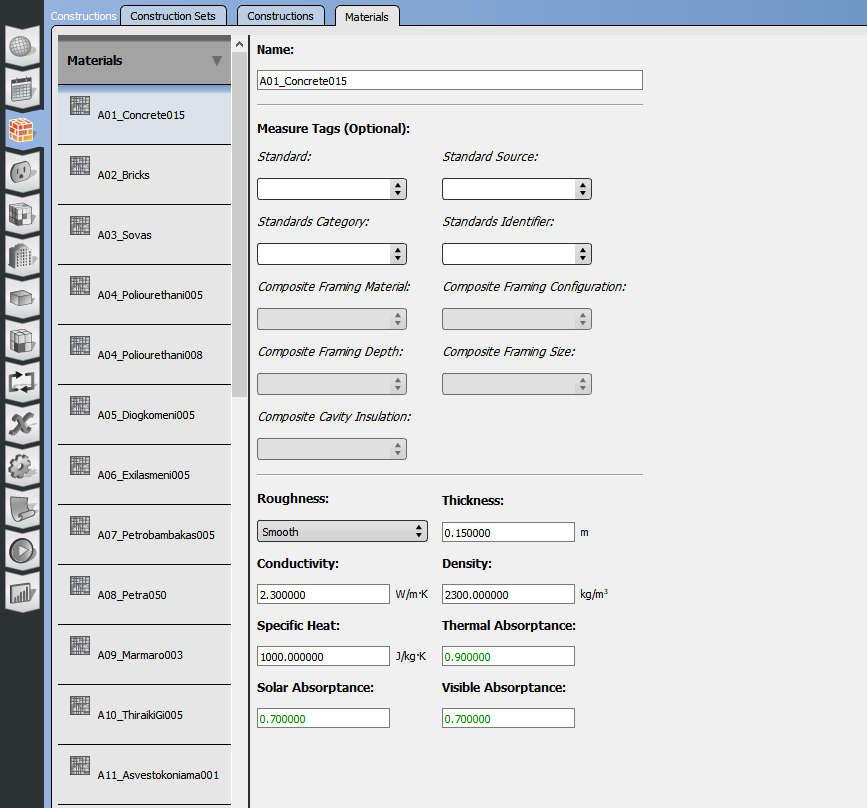The image size is (867, 808).
Task: Open the Standard Source dropdown
Action: pos(516,189)
